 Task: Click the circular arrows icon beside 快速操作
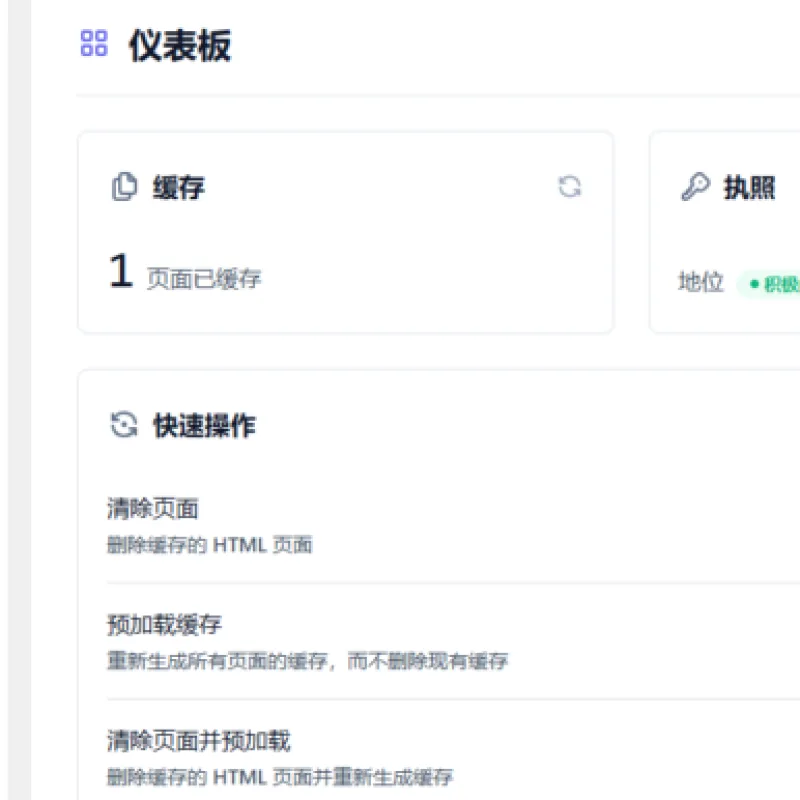pos(124,424)
